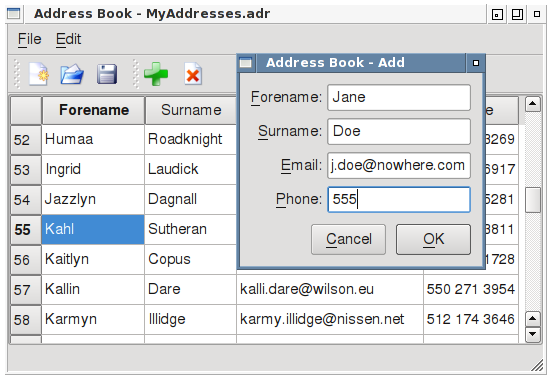The height and width of the screenshot is (378, 547).
Task: Maximize the Address Book main window
Action: tap(517, 14)
